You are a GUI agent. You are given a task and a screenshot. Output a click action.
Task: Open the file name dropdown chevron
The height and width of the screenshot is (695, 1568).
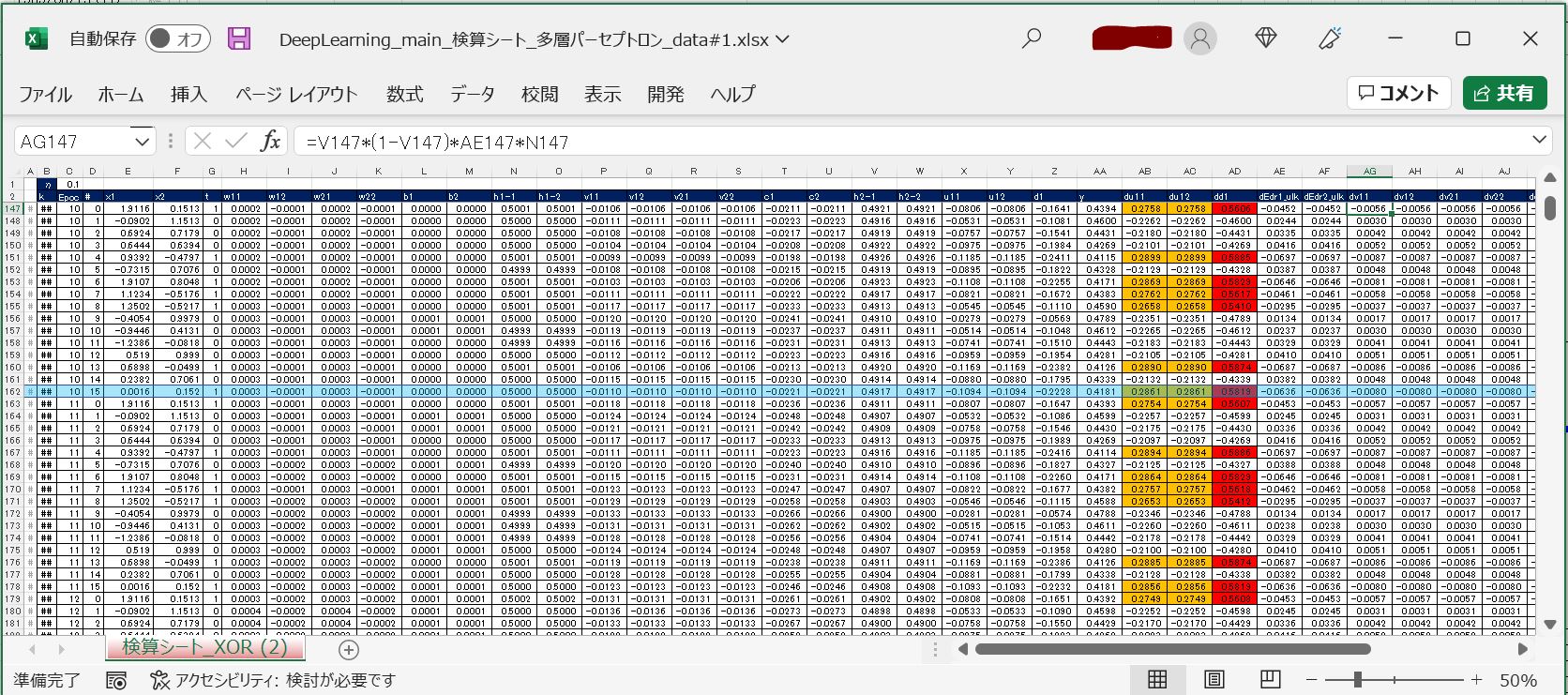pyautogui.click(x=782, y=39)
